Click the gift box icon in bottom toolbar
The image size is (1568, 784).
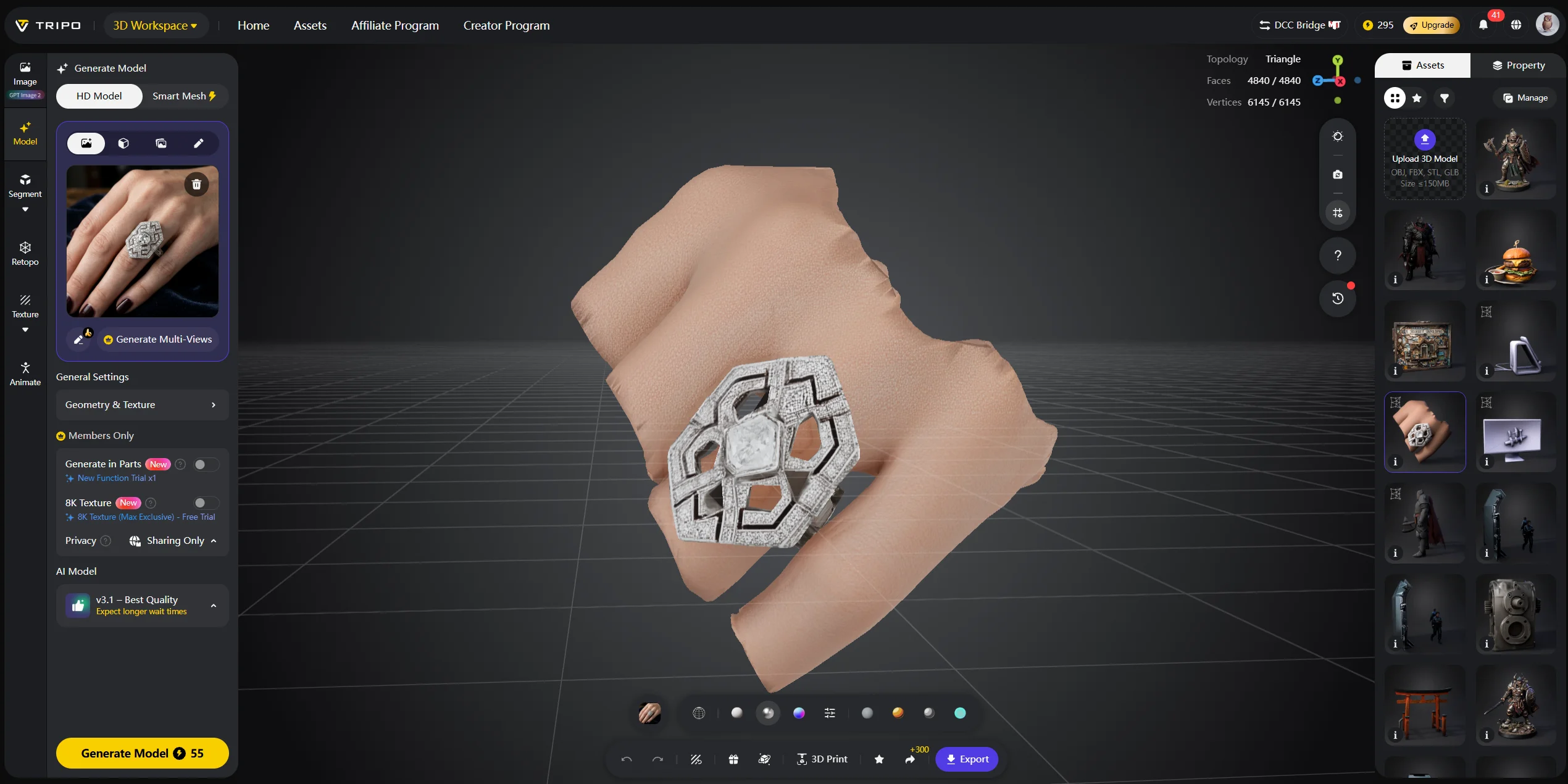733,759
